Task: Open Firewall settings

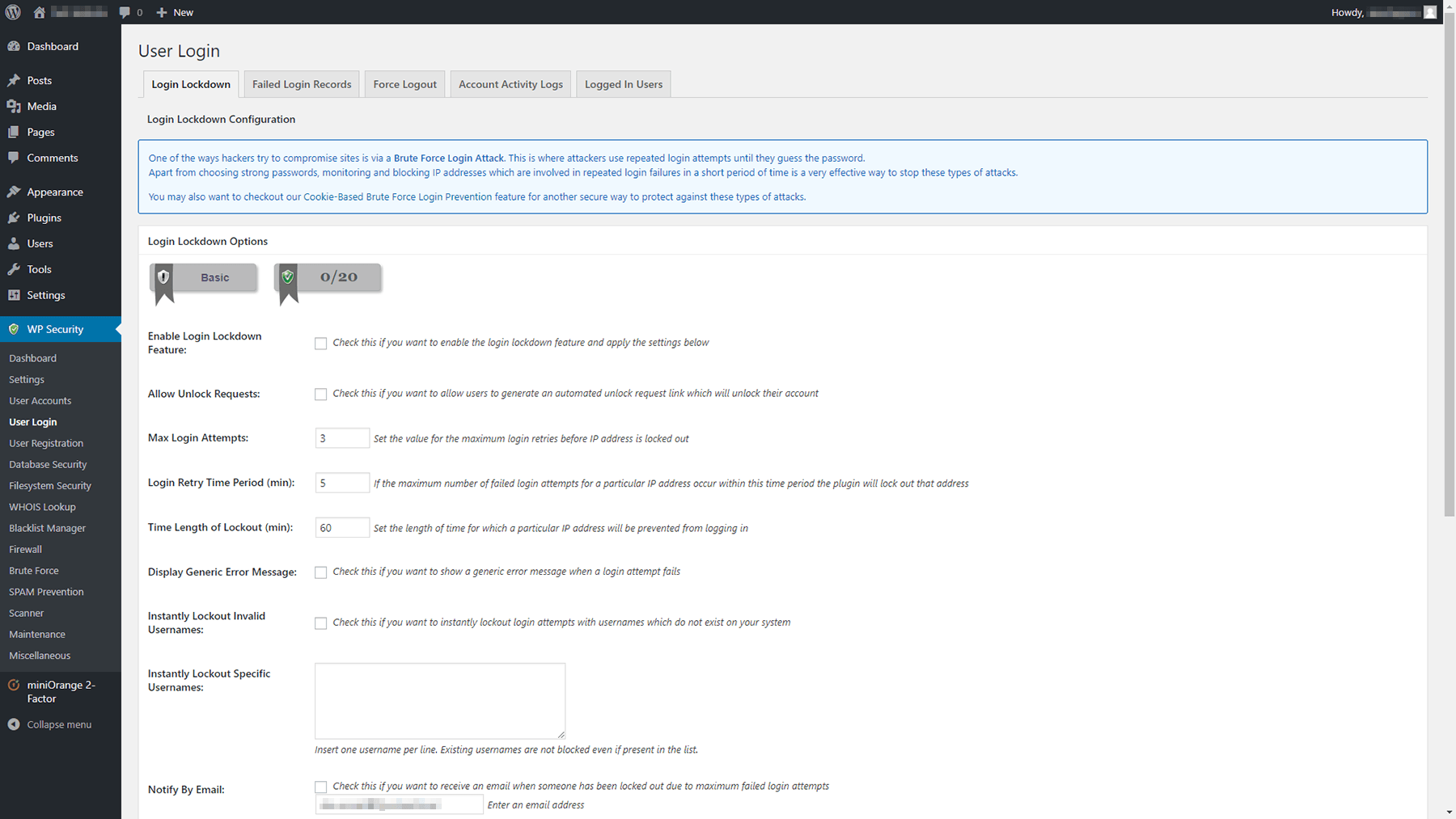Action: click(25, 550)
